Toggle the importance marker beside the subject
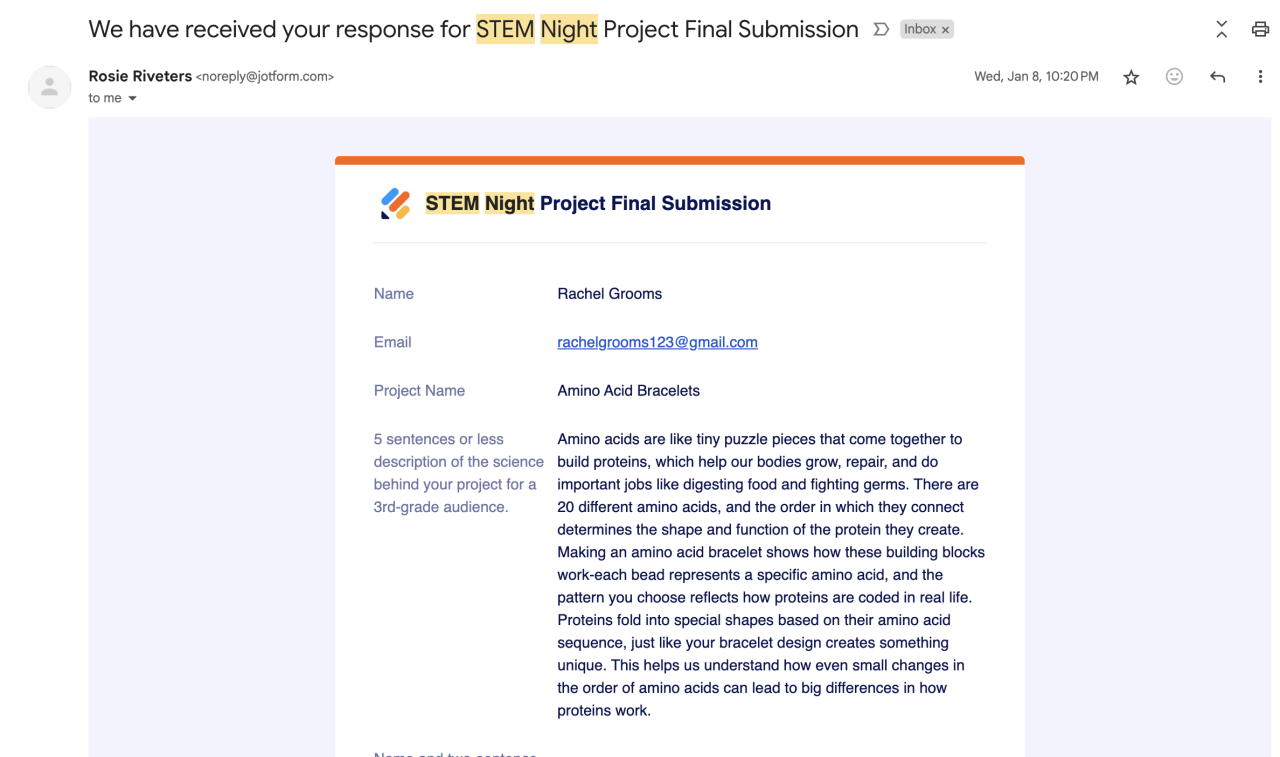This screenshot has height=757, width=1280. click(881, 30)
